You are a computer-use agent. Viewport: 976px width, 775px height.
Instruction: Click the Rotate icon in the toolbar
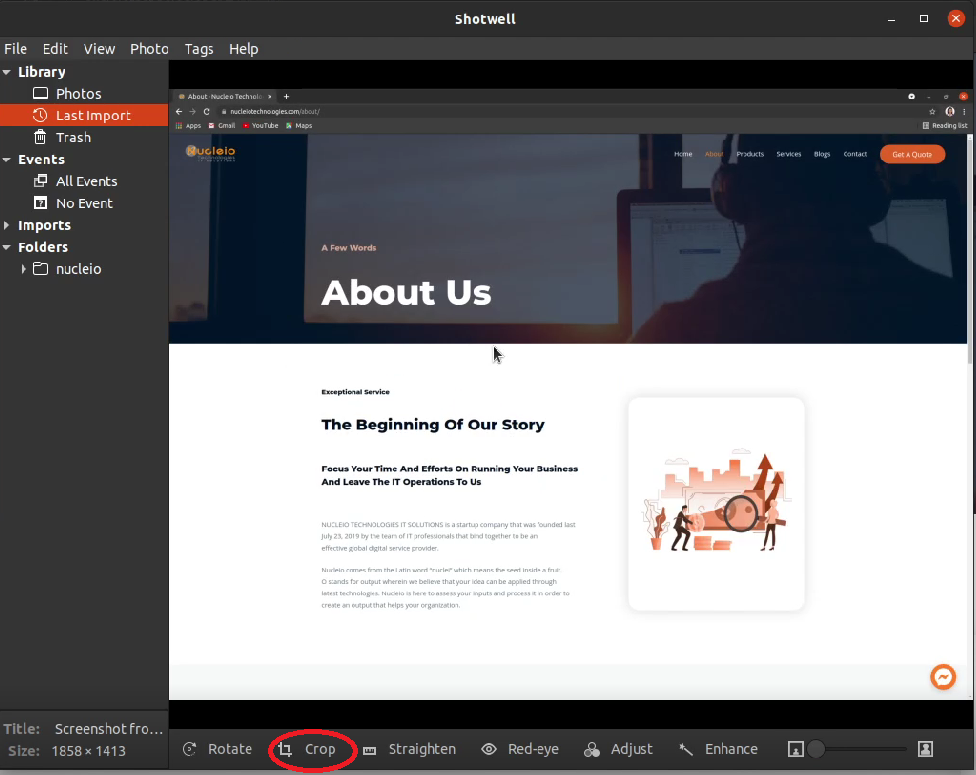(190, 749)
